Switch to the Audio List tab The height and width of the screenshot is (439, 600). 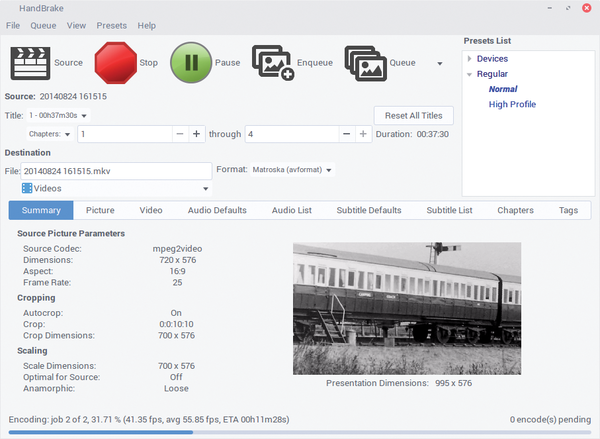[x=292, y=210]
